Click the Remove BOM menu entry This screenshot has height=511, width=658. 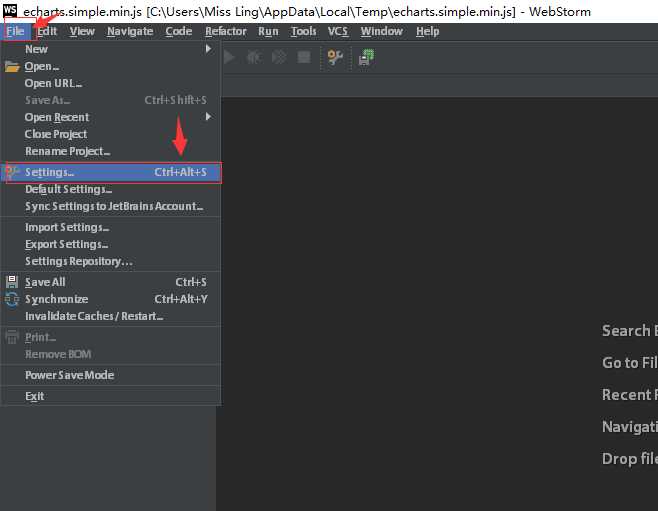point(111,354)
